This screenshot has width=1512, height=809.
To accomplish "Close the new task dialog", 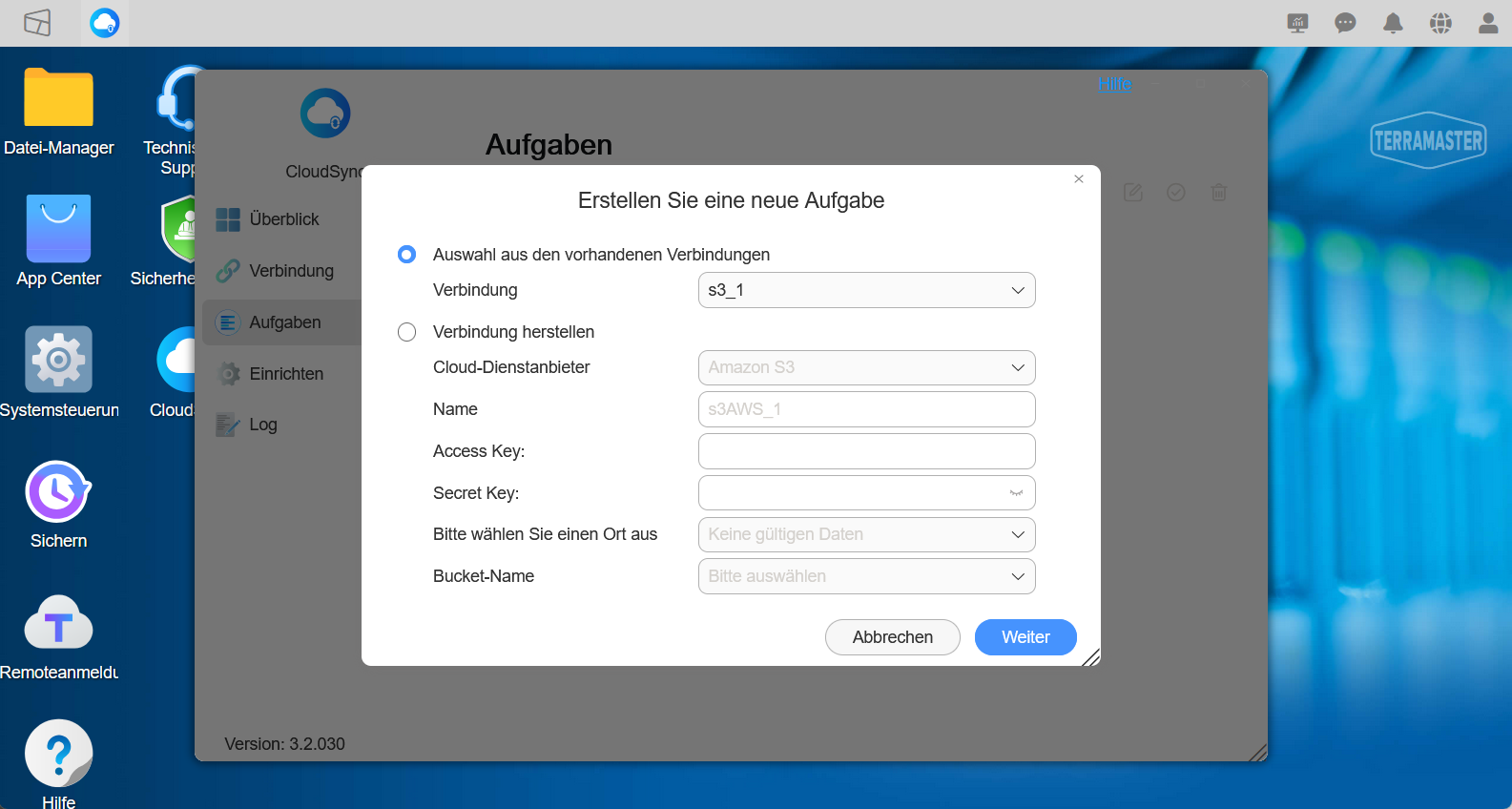I will (1079, 178).
